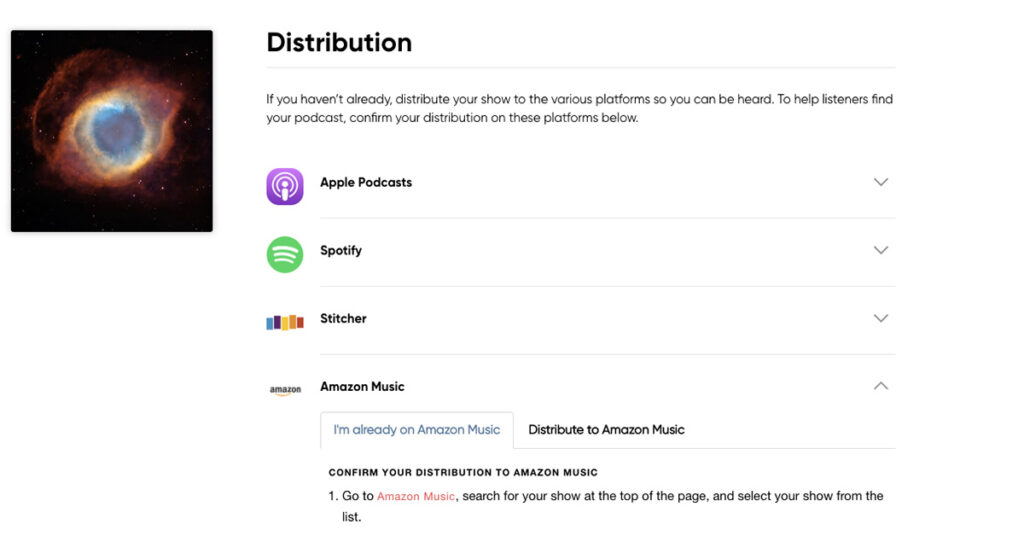Click the Amazon logo icon
The height and width of the screenshot is (536, 1024).
285,390
